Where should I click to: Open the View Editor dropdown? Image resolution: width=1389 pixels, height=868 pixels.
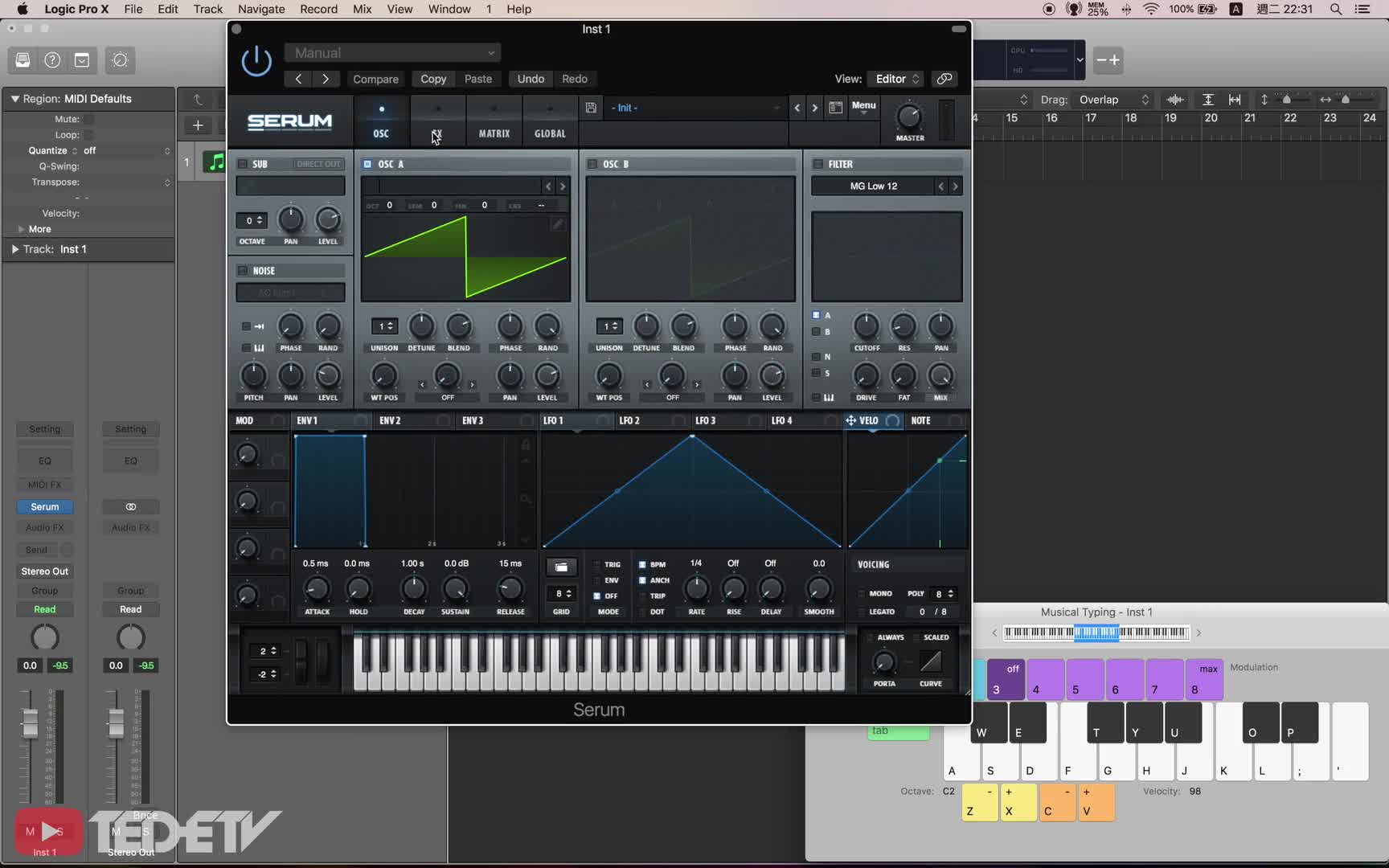click(x=896, y=79)
